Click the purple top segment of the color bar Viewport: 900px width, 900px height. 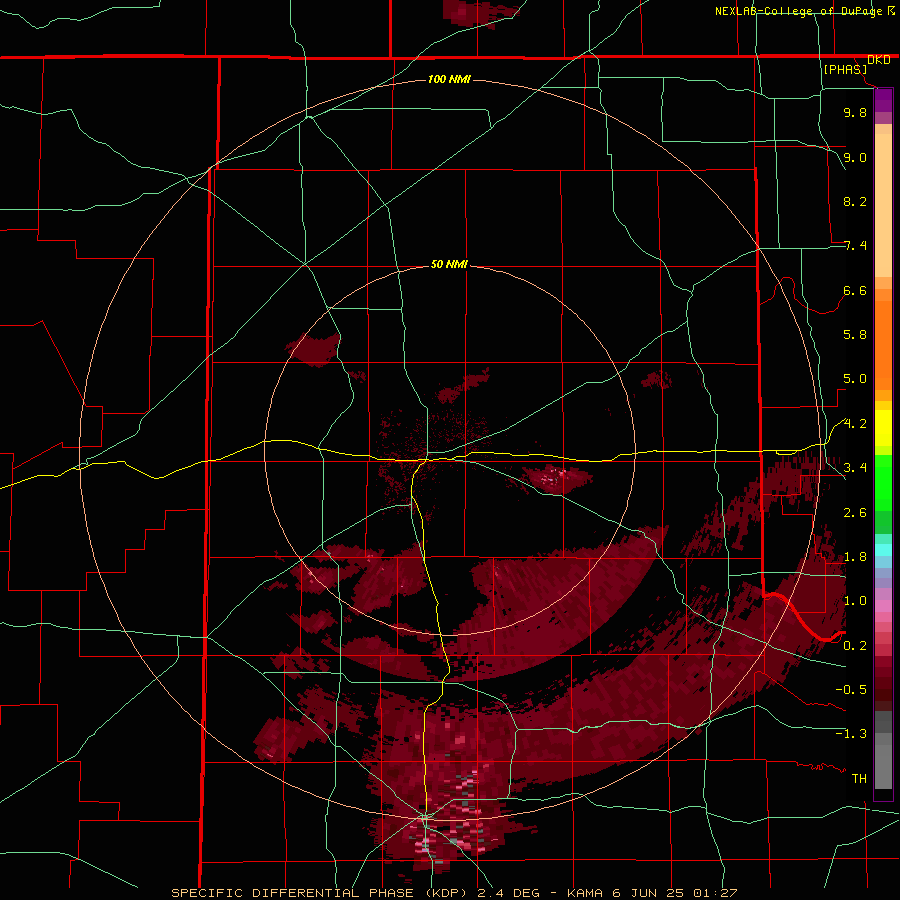point(883,100)
